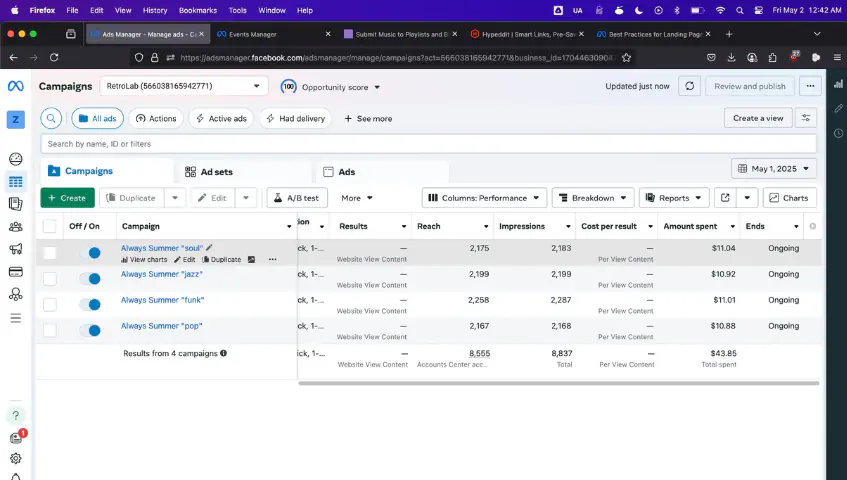Open the Always Summer "jazz" campaign link

[162, 274]
